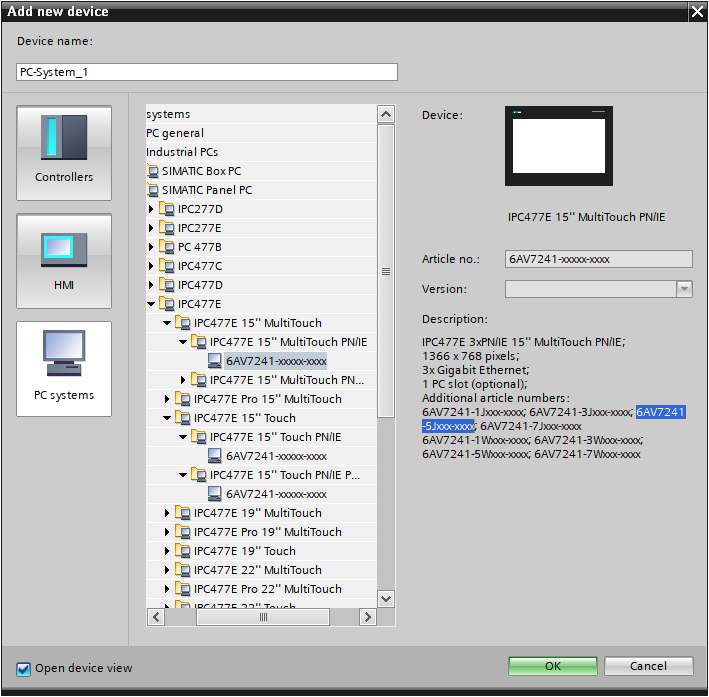Select highlighted 6AV7241-xxxxx-xxxx tree item
The height and width of the screenshot is (697, 709).
pyautogui.click(x=276, y=361)
